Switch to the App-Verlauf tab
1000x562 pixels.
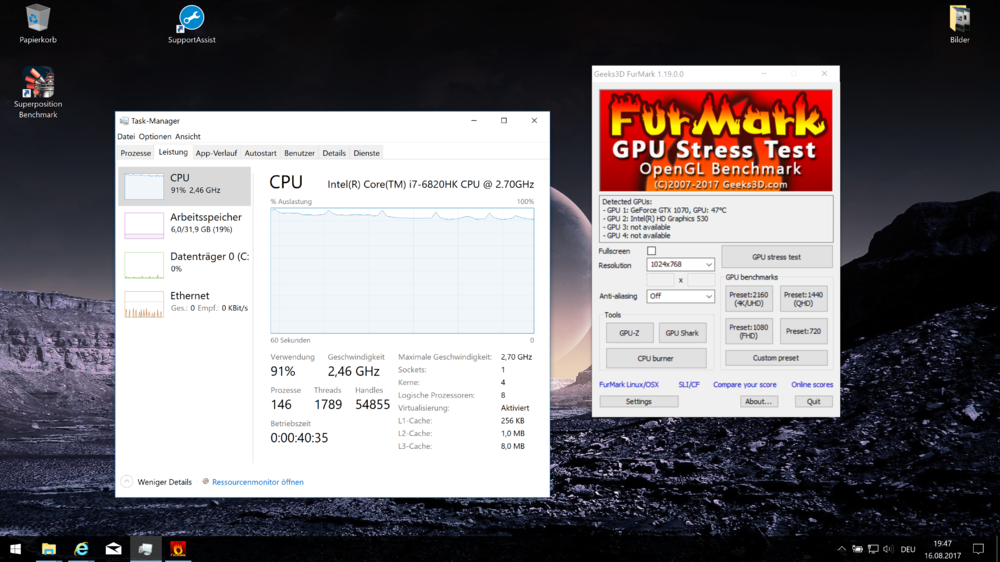[x=216, y=153]
